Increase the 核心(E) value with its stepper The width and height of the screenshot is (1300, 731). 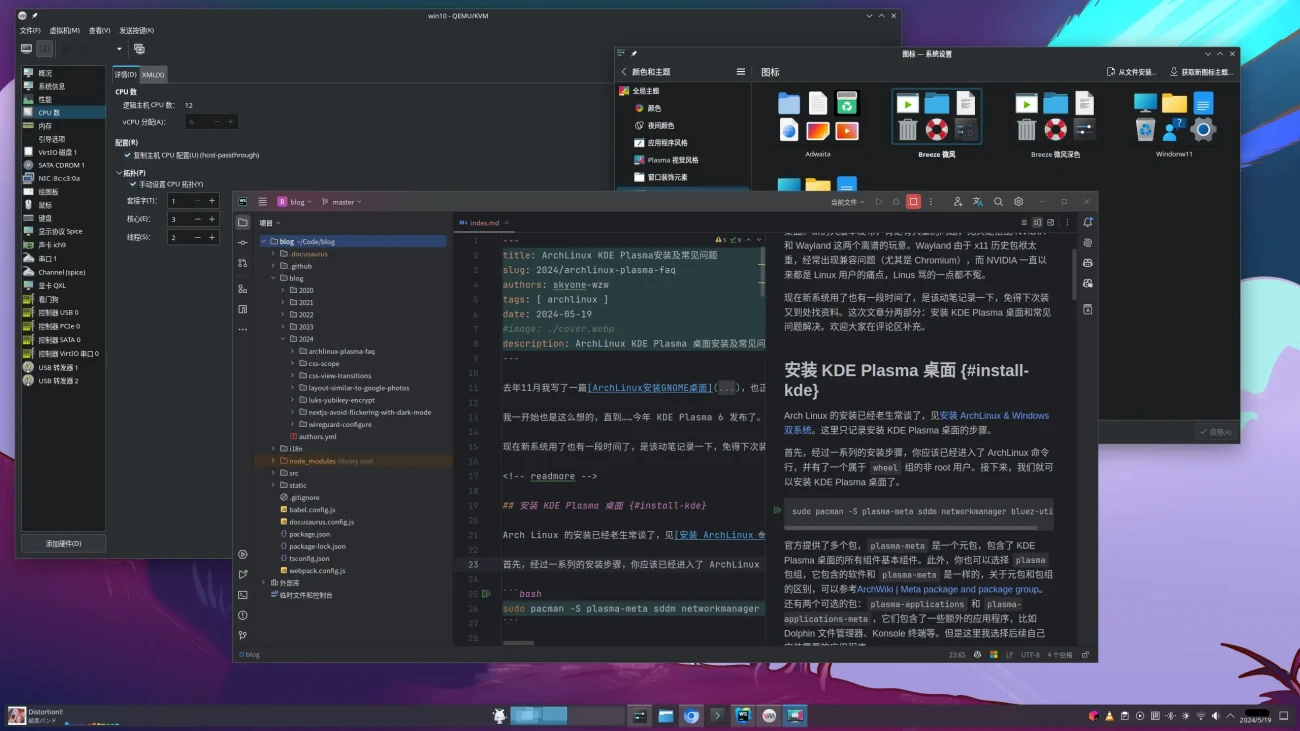pyautogui.click(x=212, y=219)
